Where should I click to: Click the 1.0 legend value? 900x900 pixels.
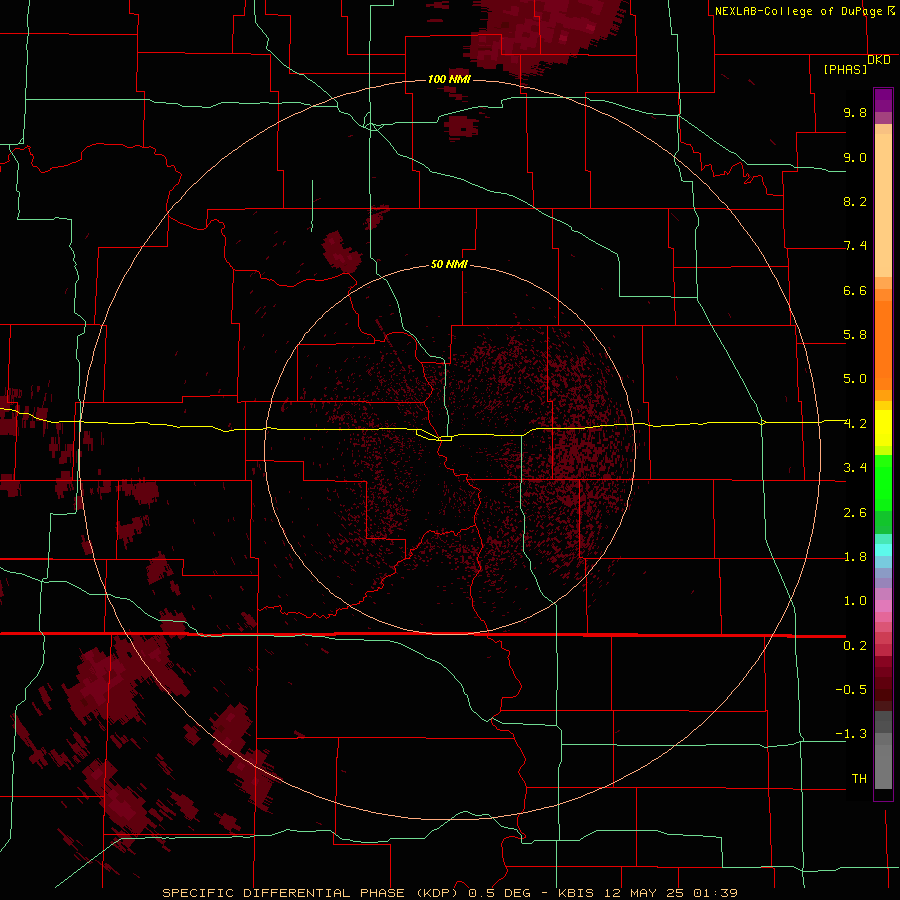tap(855, 601)
